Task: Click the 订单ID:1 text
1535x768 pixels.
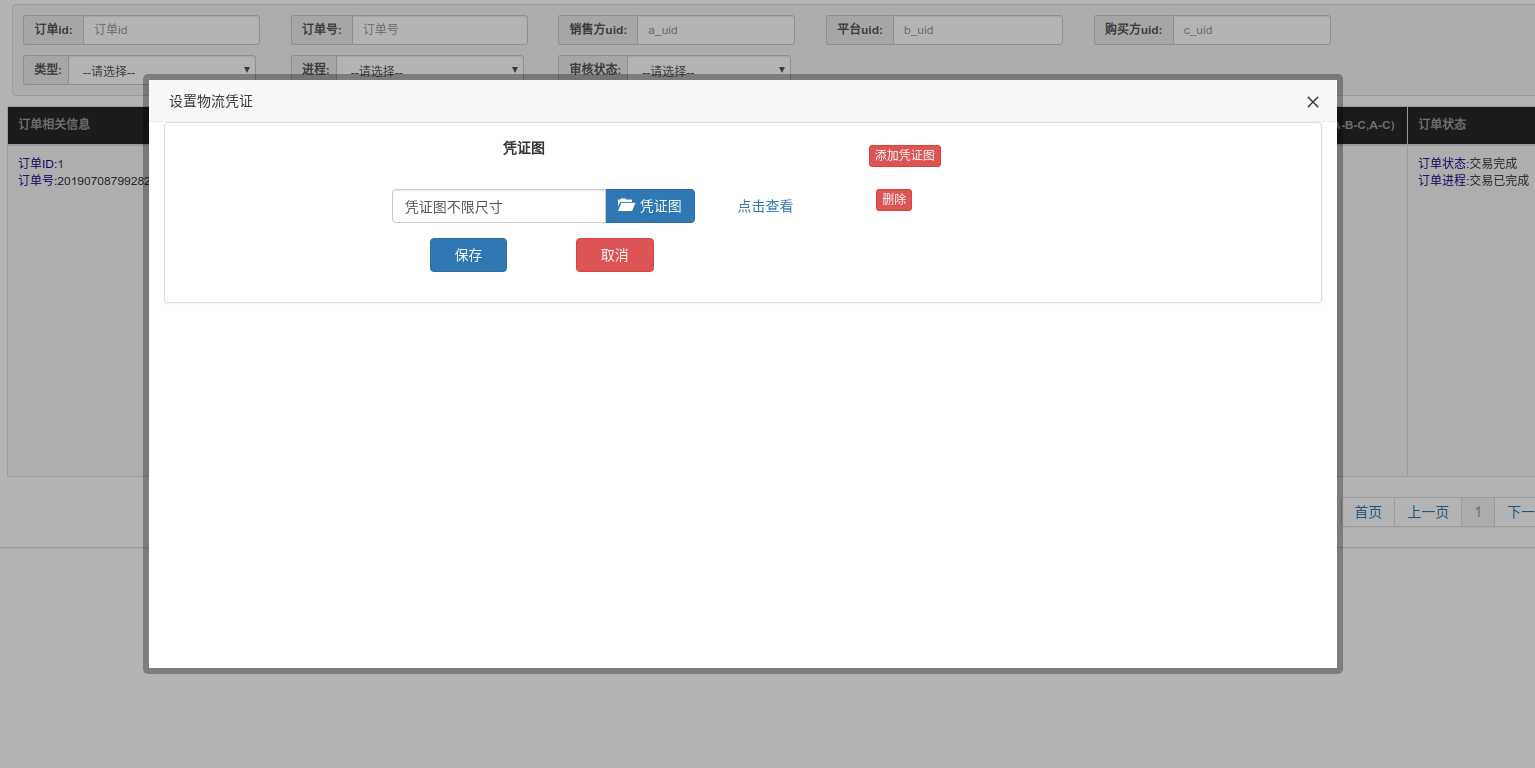Action: (x=41, y=163)
